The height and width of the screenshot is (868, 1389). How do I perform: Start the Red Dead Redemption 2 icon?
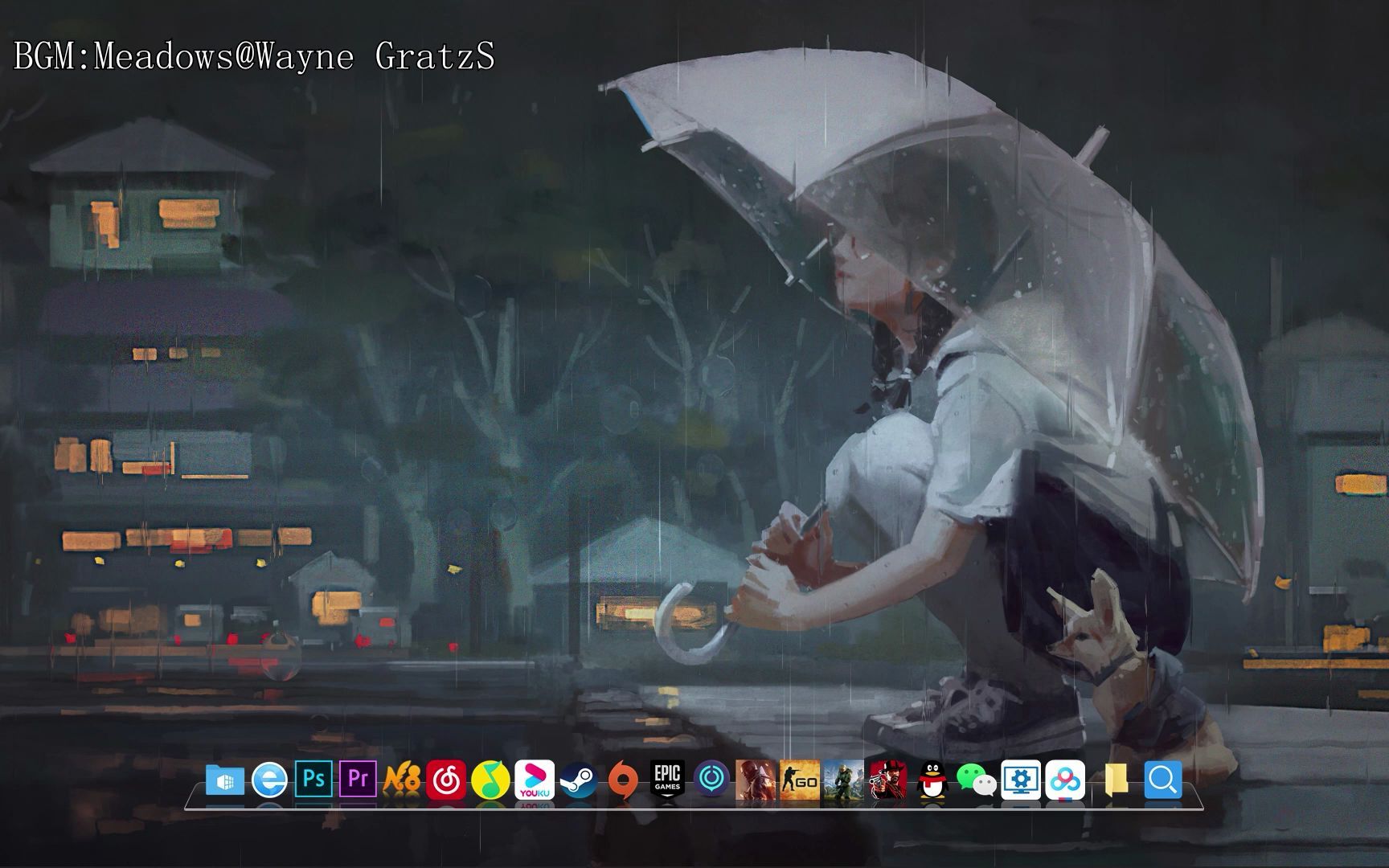(887, 780)
